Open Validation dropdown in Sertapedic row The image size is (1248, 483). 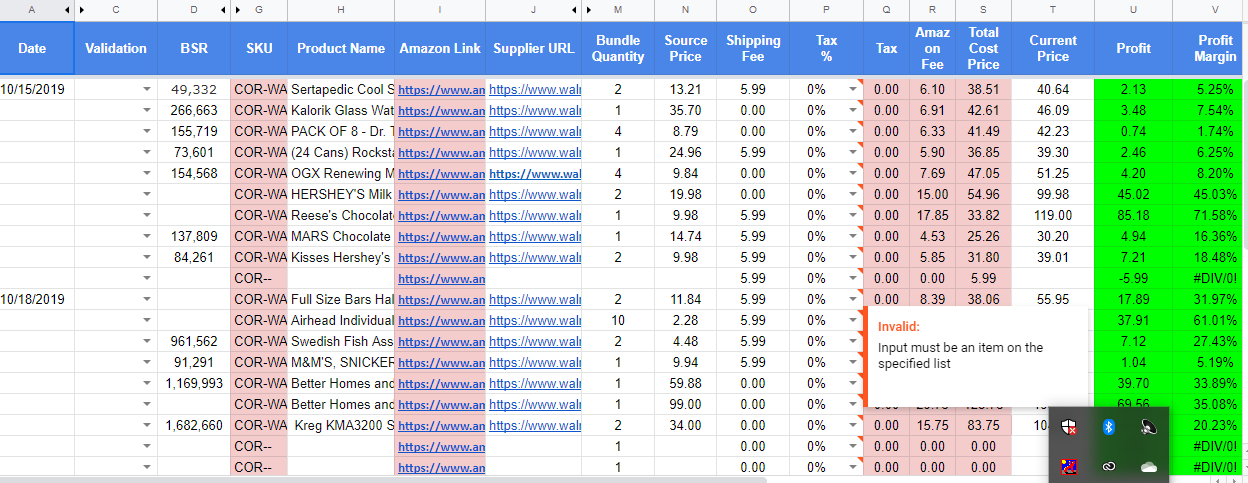point(147,89)
